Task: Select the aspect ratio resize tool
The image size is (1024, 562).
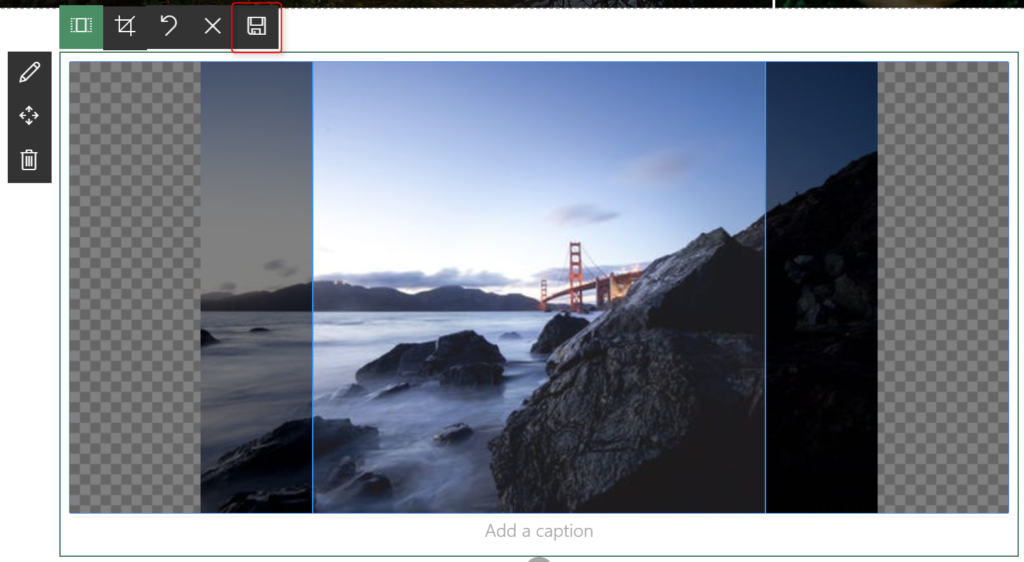Action: (81, 27)
